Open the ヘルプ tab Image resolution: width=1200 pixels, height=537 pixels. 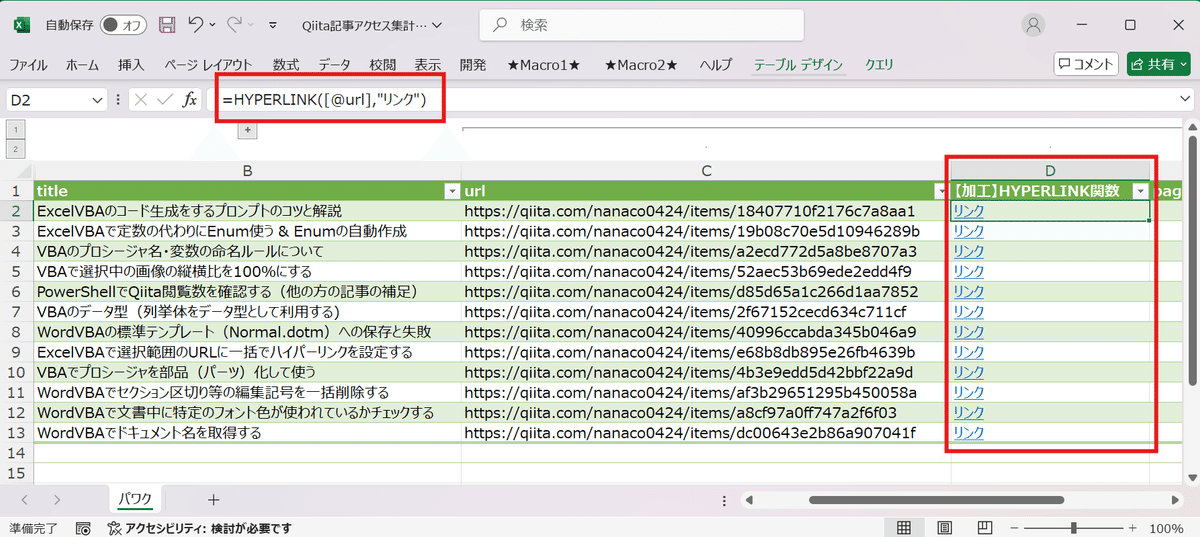click(x=716, y=64)
